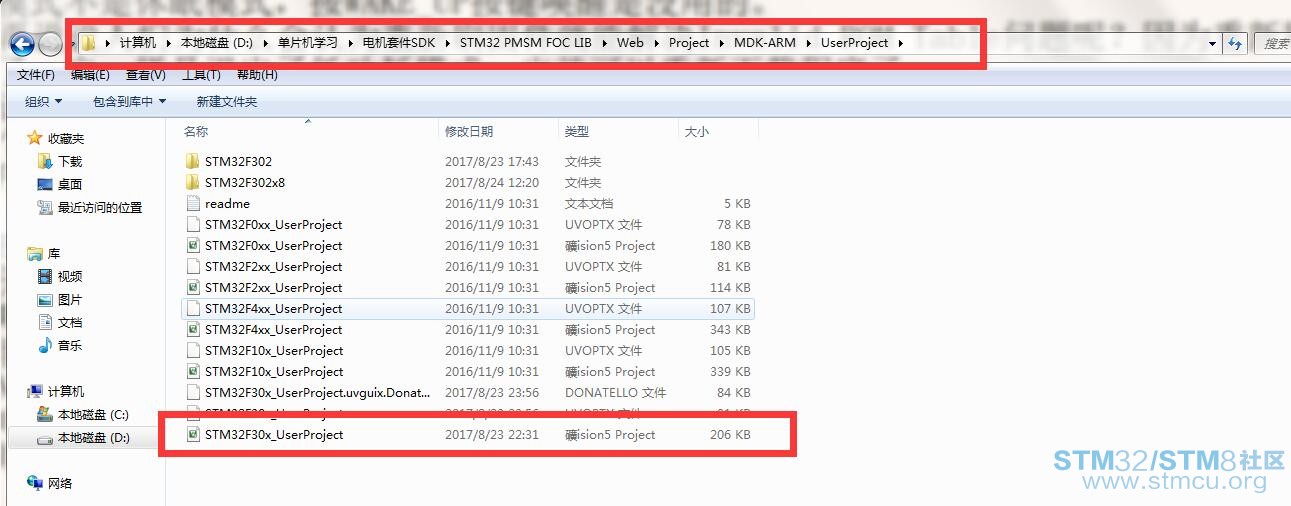Navigate to MDK-ARM in the breadcrumb

pos(765,43)
